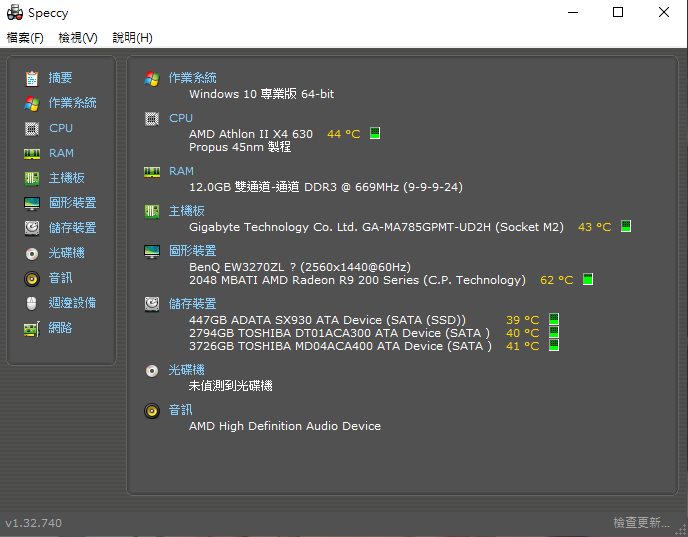Click the AMD High Definition Audio Device text

pos(285,426)
